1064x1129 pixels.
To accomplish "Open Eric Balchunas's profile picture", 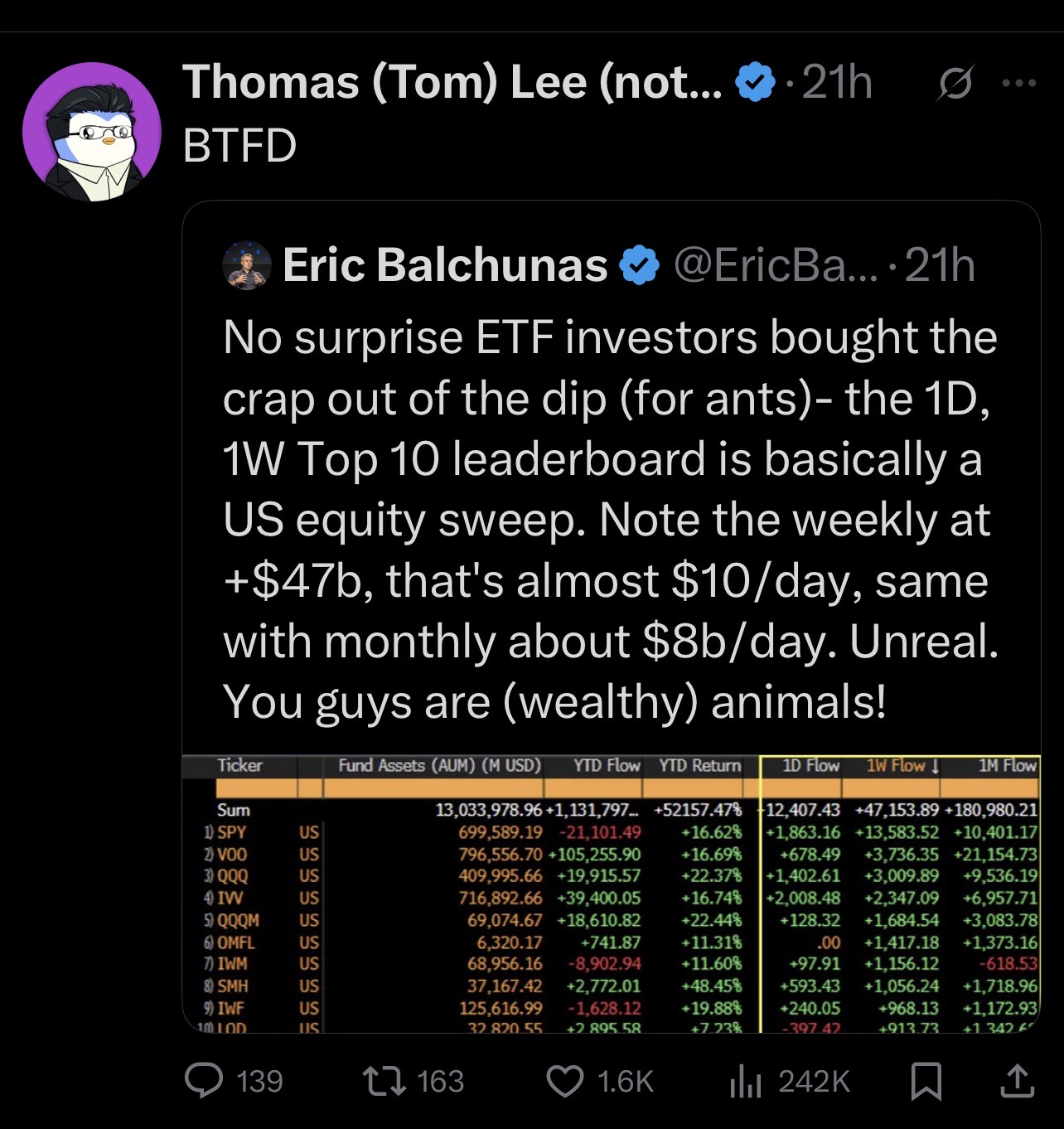I will click(x=248, y=265).
